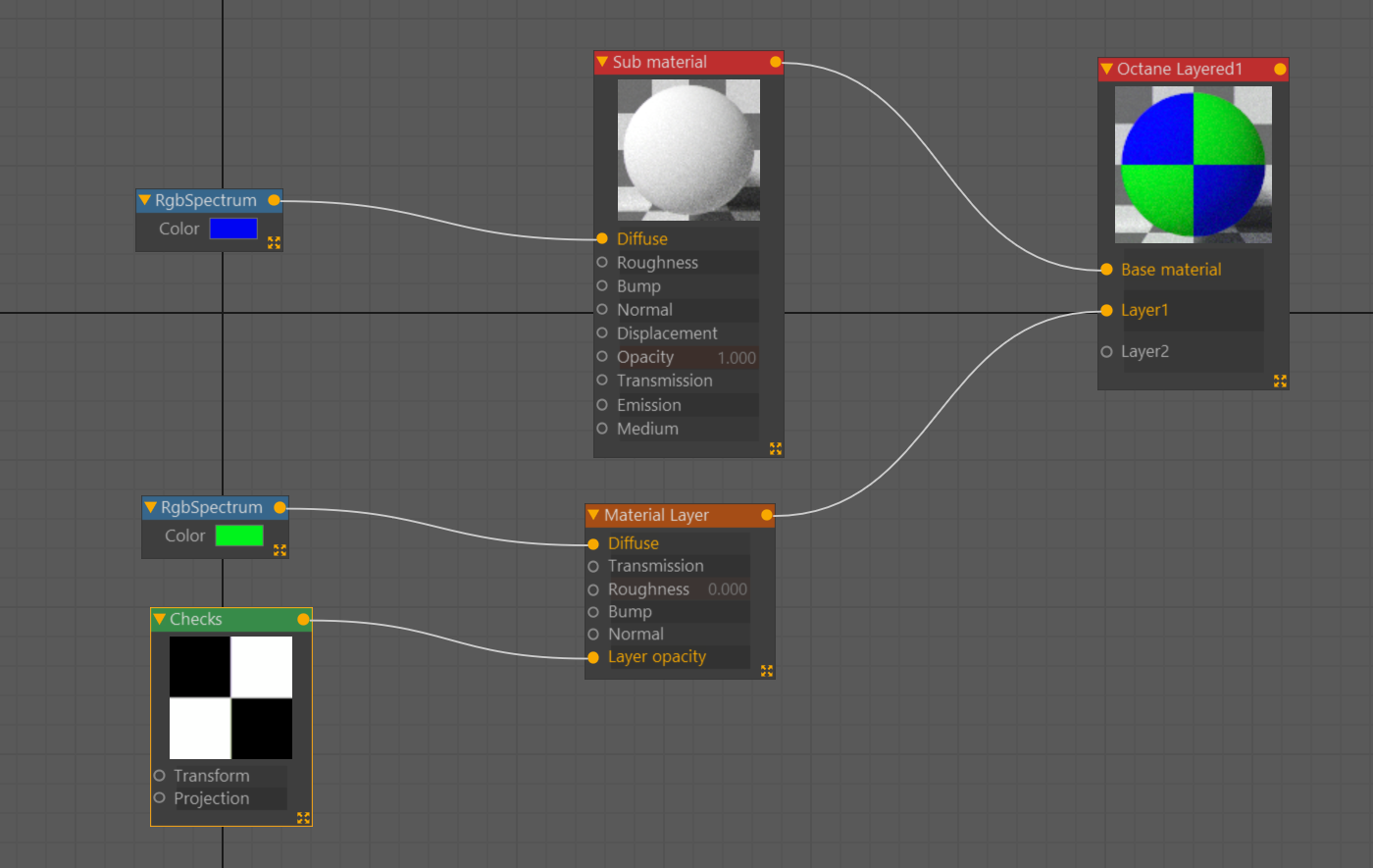
Task: Click the corner expand icon on Sub material node
Action: pyautogui.click(x=776, y=448)
